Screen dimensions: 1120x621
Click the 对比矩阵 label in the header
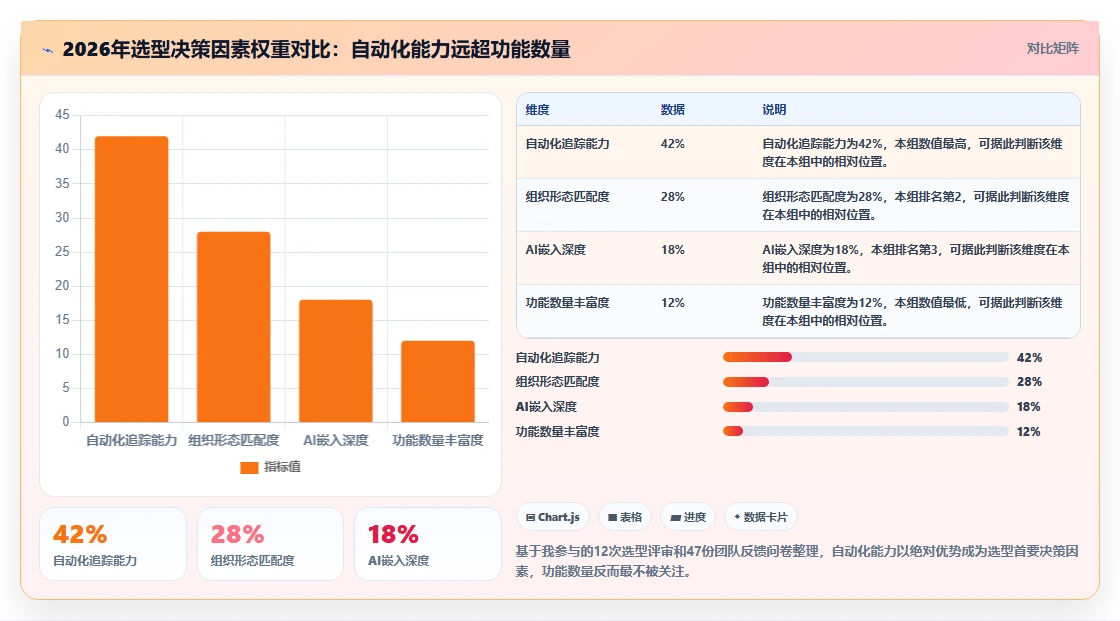pos(1052,49)
